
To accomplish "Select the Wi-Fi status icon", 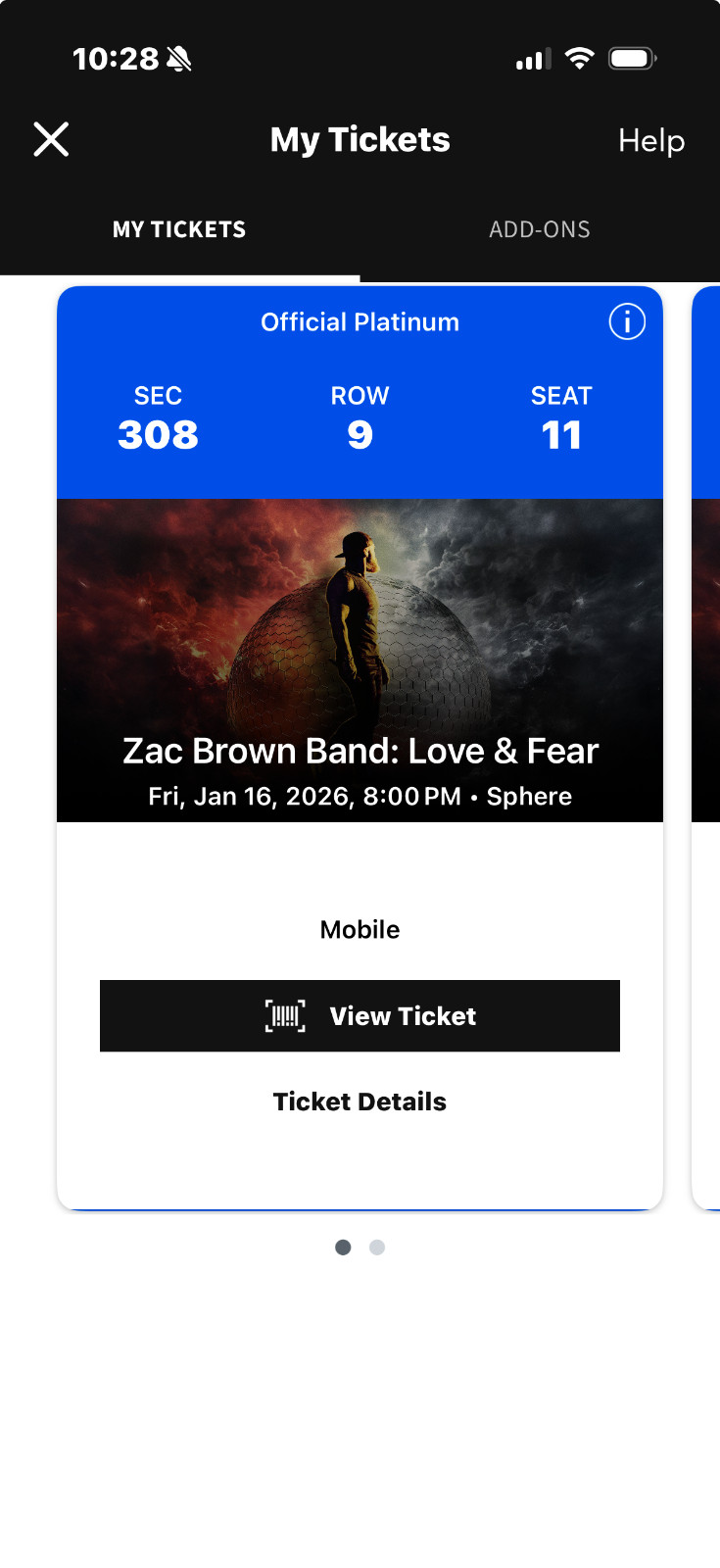I will point(580,57).
